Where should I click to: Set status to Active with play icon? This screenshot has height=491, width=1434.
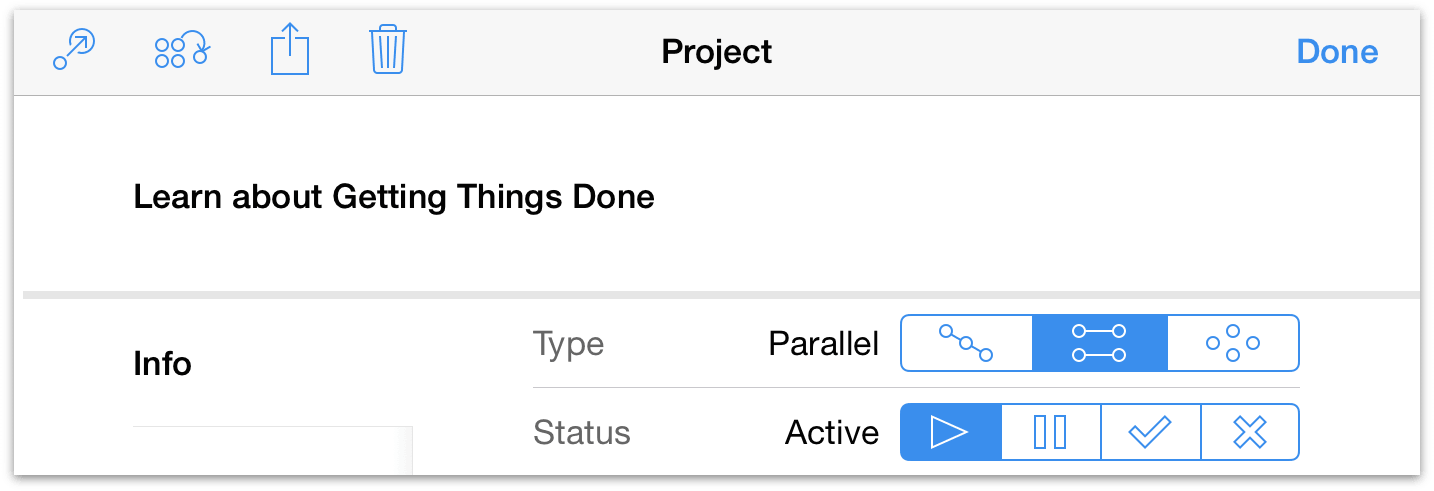tap(950, 432)
